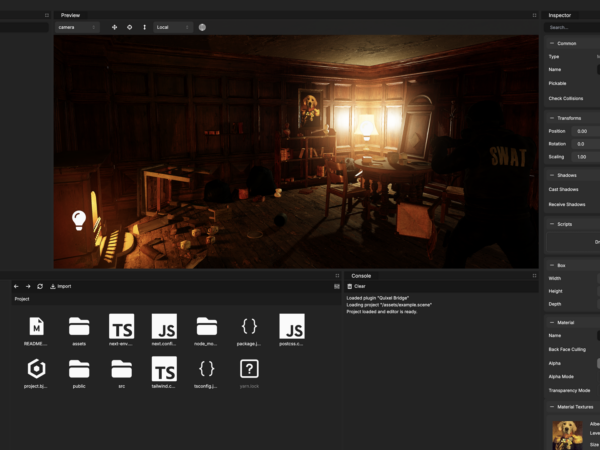The image size is (600, 450).
Task: Click the Inspector search field
Action: point(572,27)
